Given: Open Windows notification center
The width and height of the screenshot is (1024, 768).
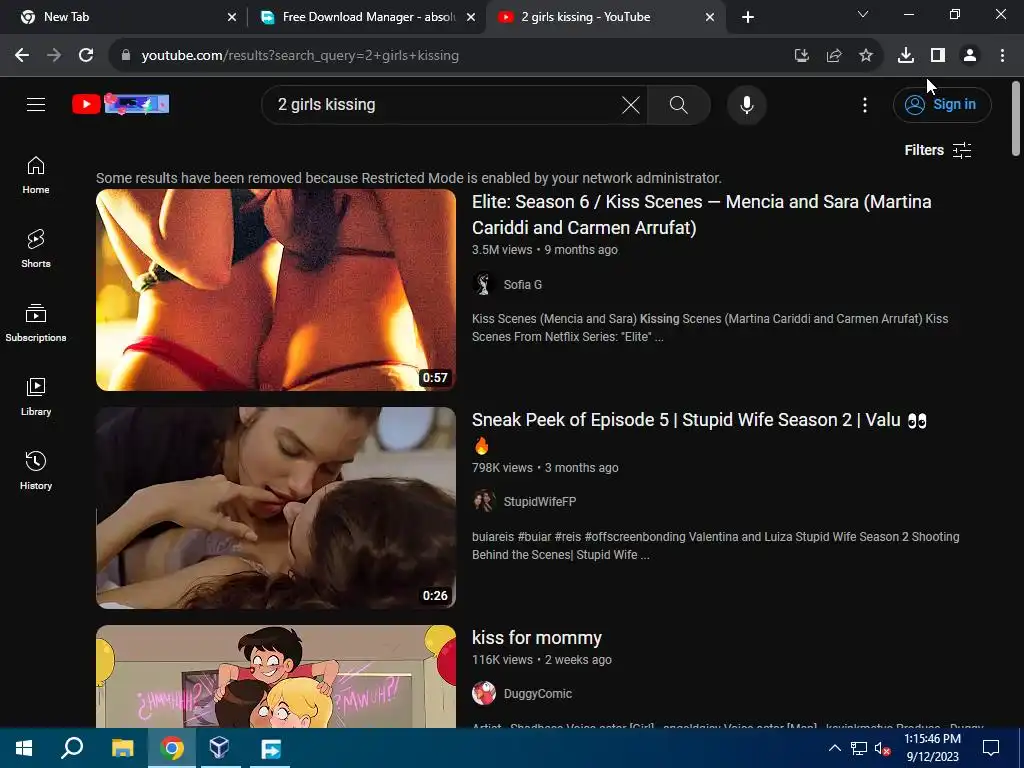Looking at the screenshot, I should point(991,748).
